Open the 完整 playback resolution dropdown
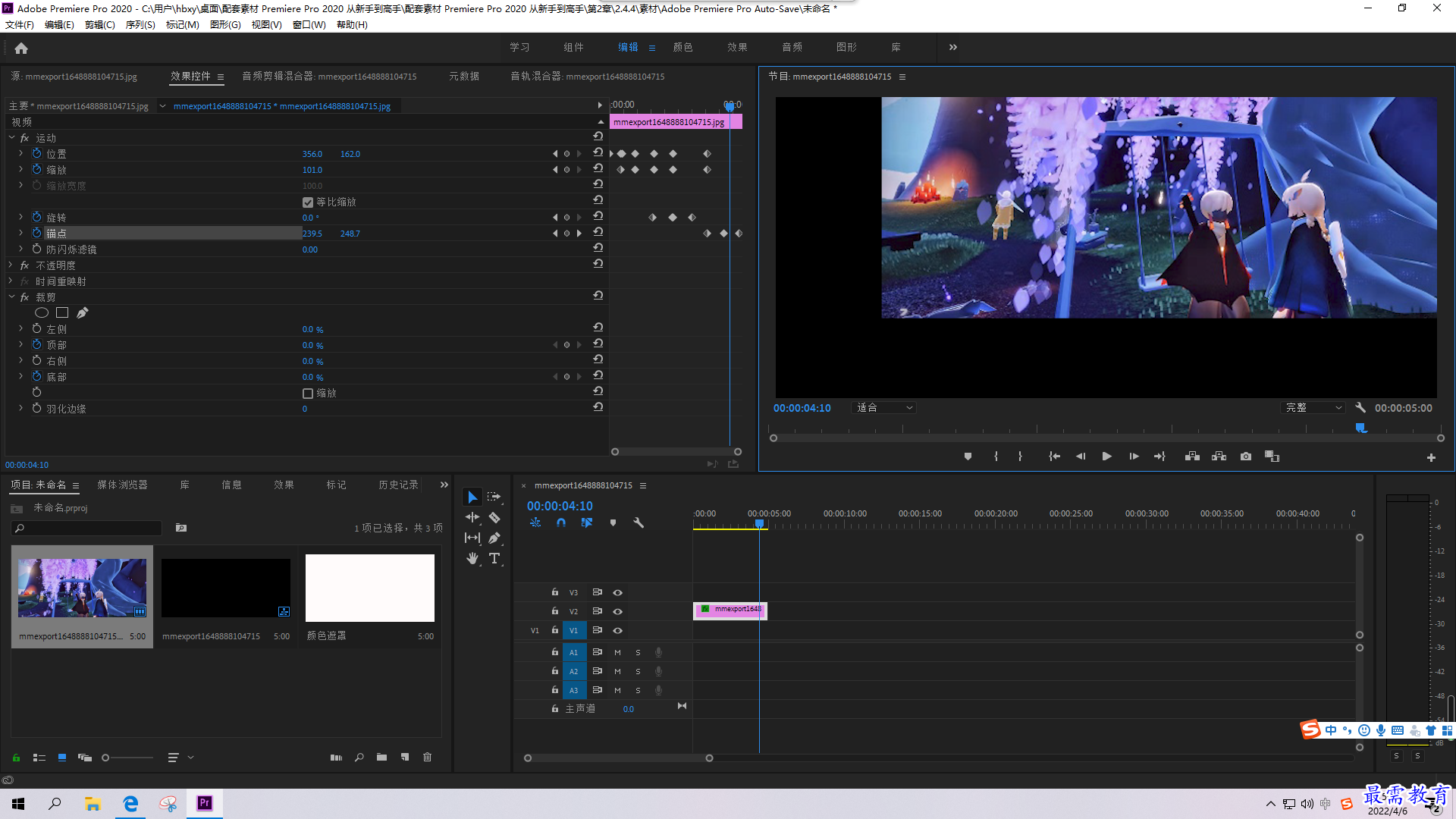 point(1313,408)
